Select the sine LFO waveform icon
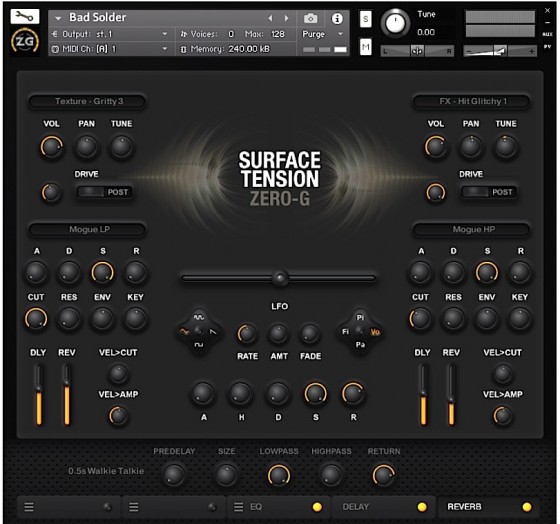The height and width of the screenshot is (524, 560). (199, 317)
